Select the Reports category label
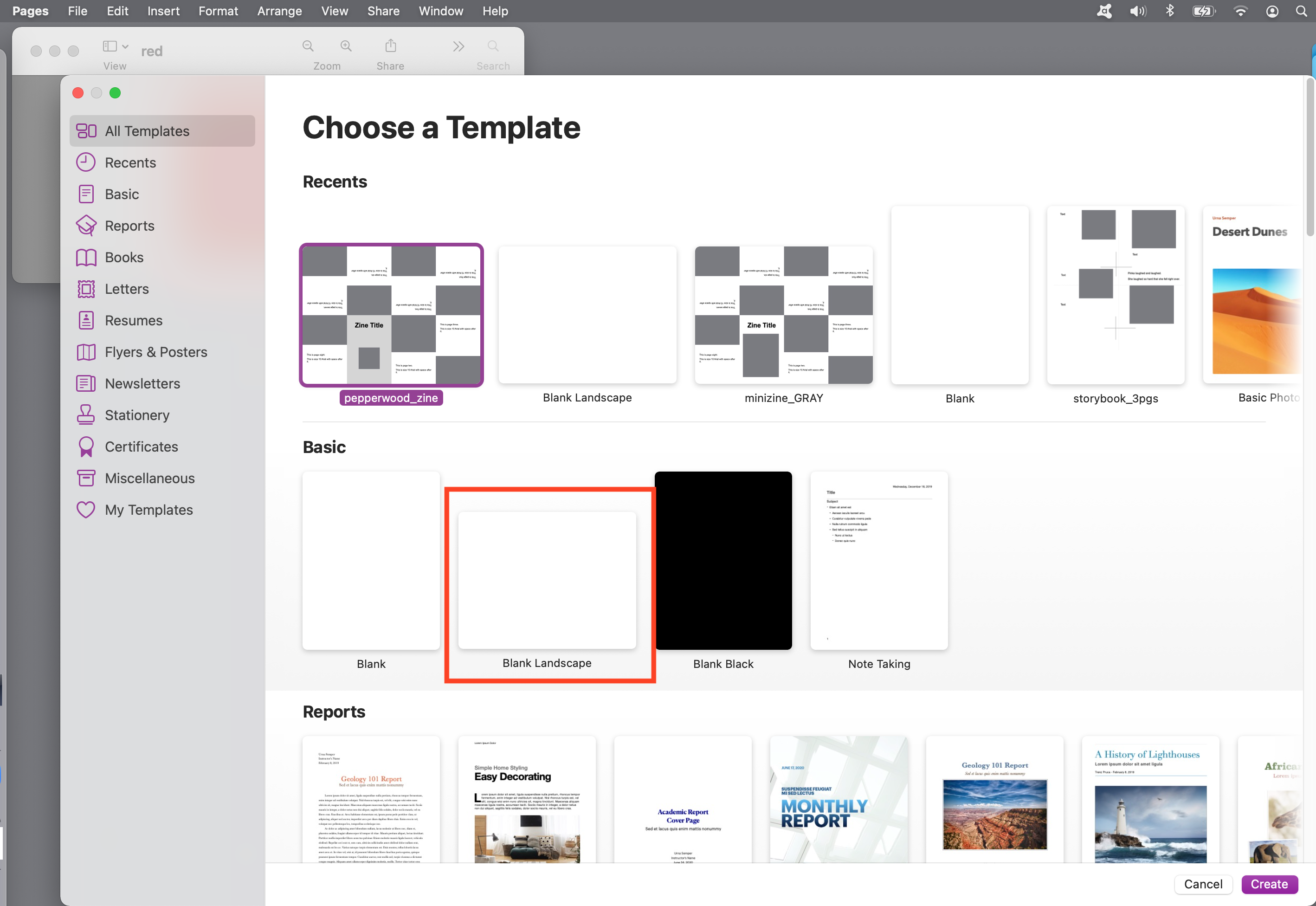 [129, 226]
